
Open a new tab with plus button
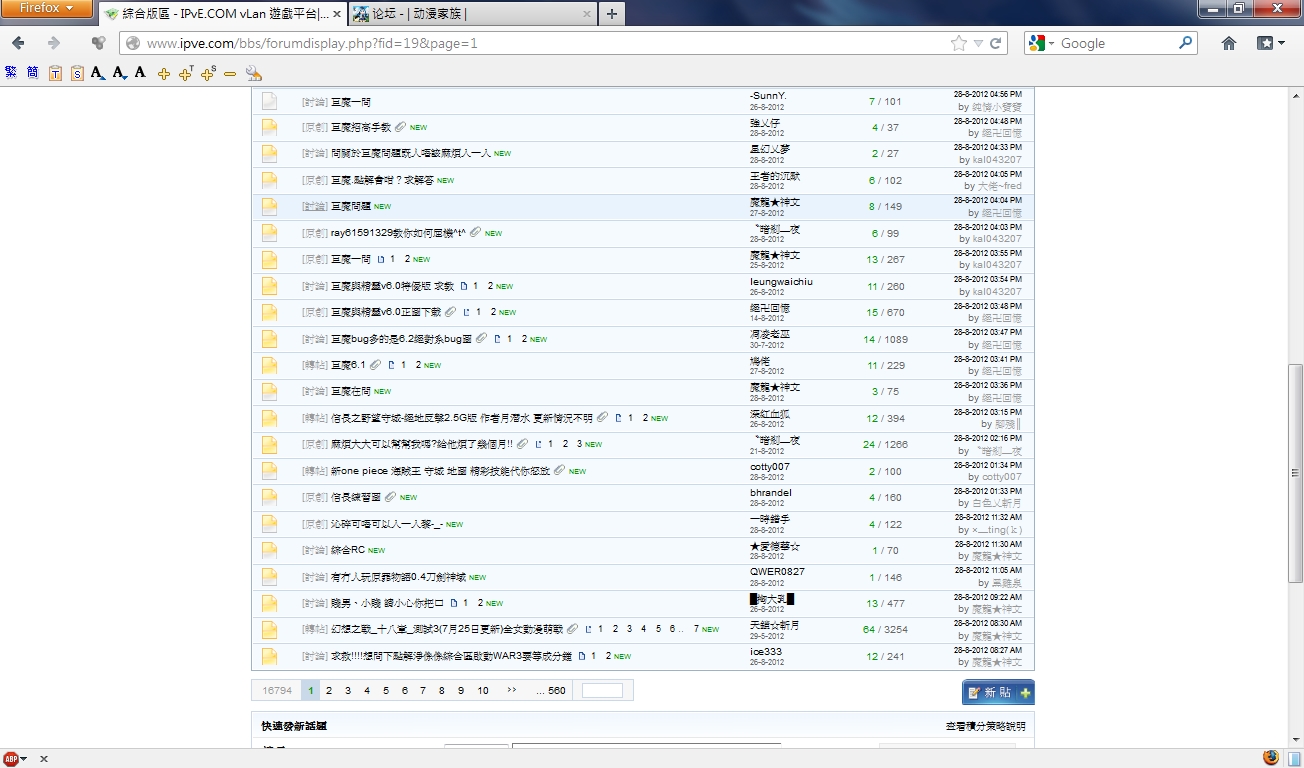[x=612, y=14]
